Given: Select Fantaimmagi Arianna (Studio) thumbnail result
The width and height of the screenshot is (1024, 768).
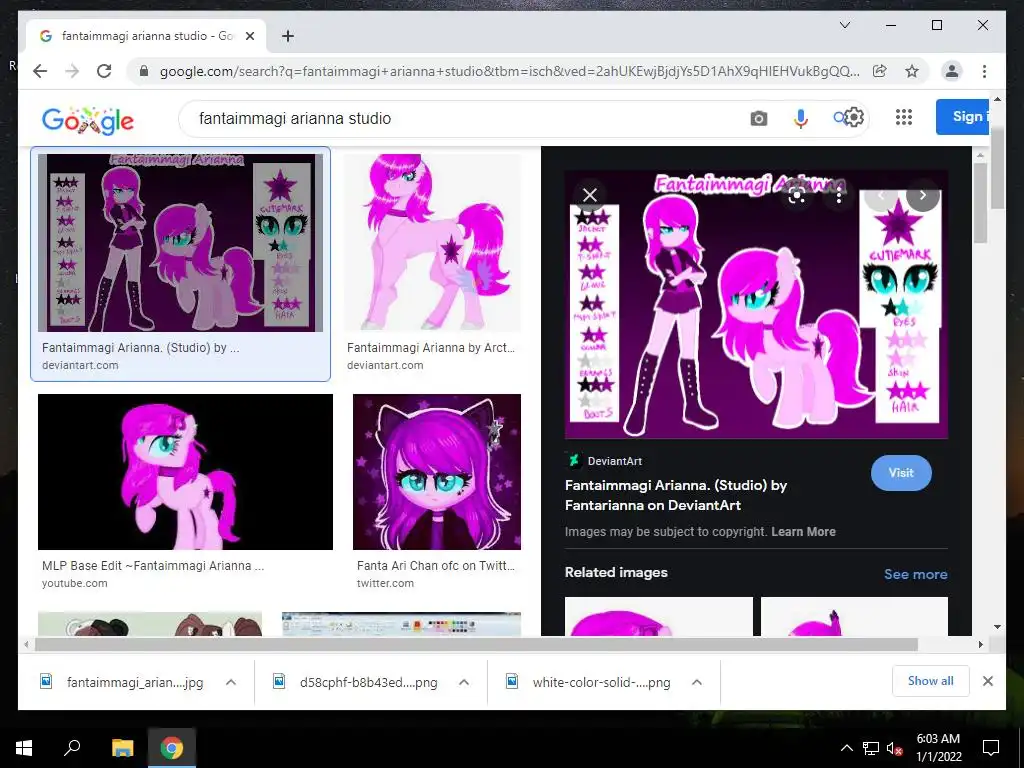Looking at the screenshot, I should tap(180, 243).
